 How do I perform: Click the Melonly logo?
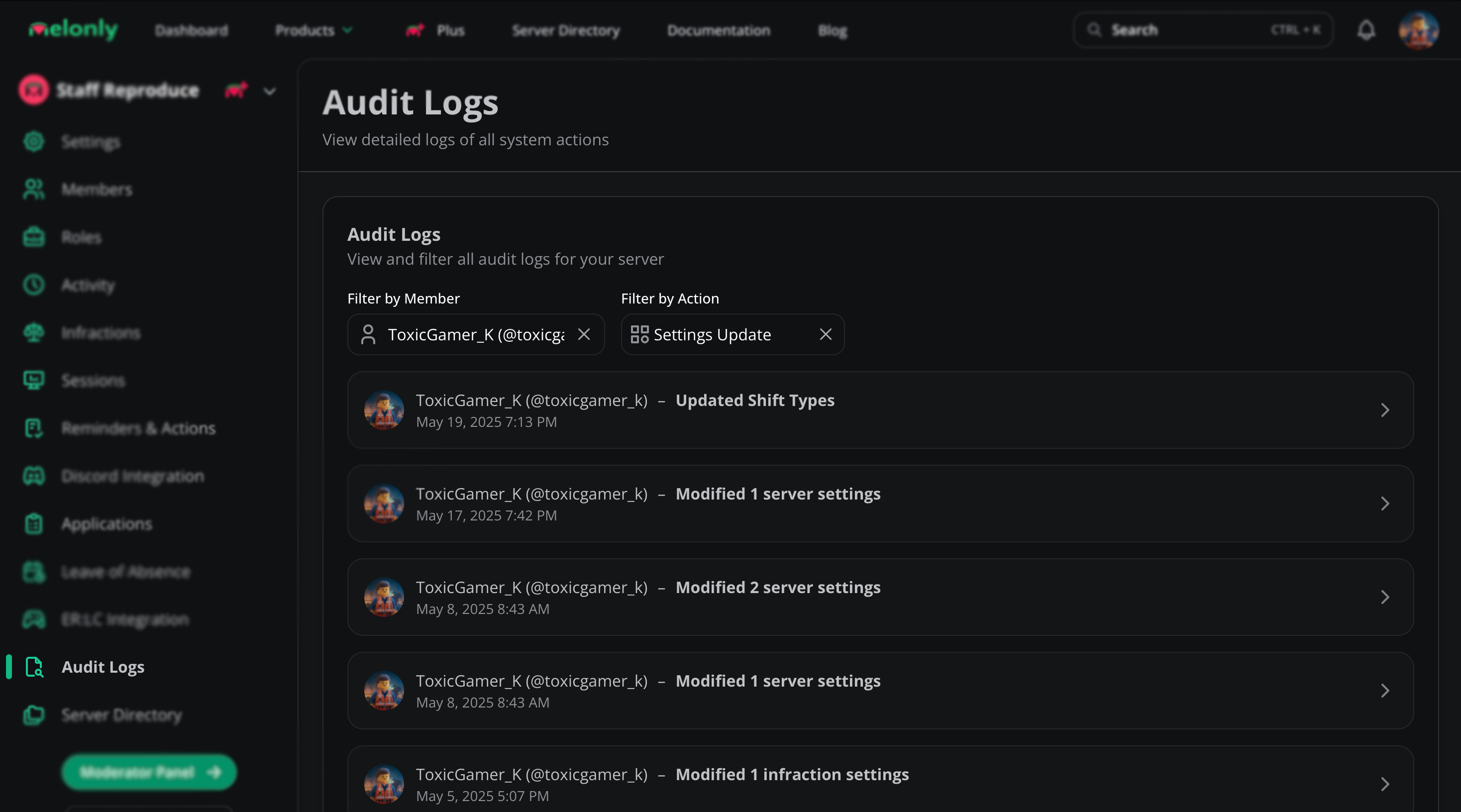[x=73, y=29]
